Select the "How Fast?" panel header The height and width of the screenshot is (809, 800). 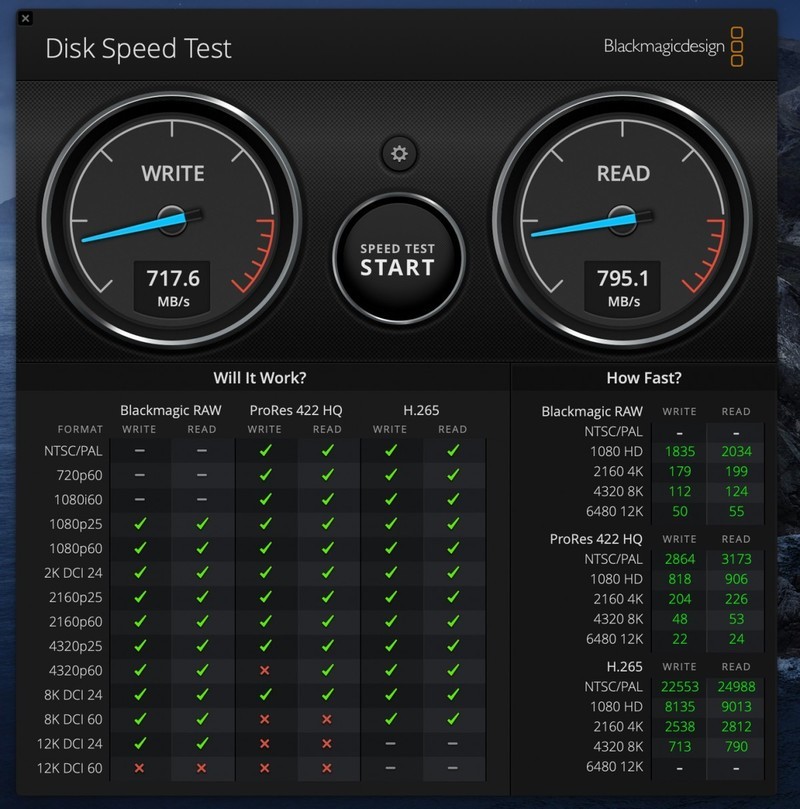[x=643, y=378]
